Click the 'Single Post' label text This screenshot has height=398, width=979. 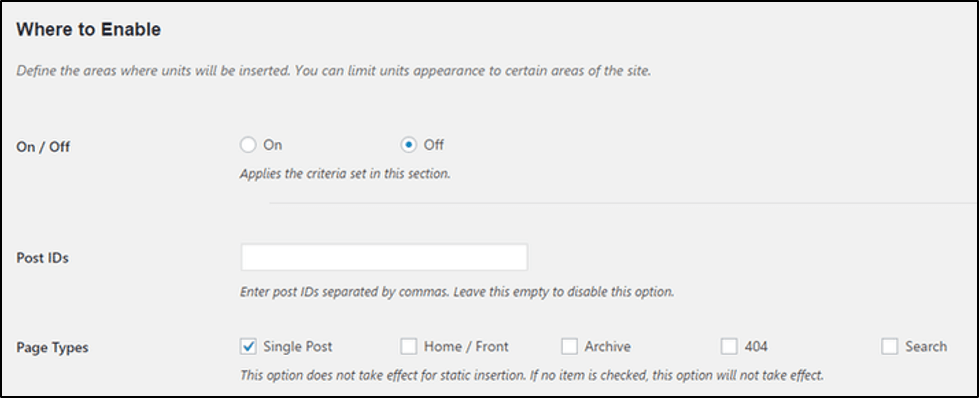coord(298,346)
